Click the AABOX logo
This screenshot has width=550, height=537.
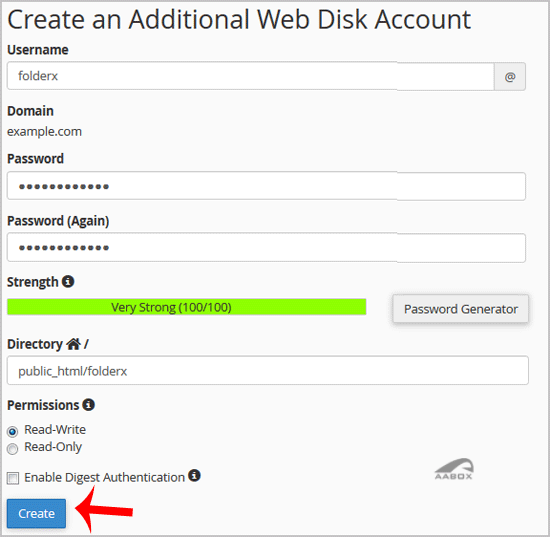click(x=454, y=469)
